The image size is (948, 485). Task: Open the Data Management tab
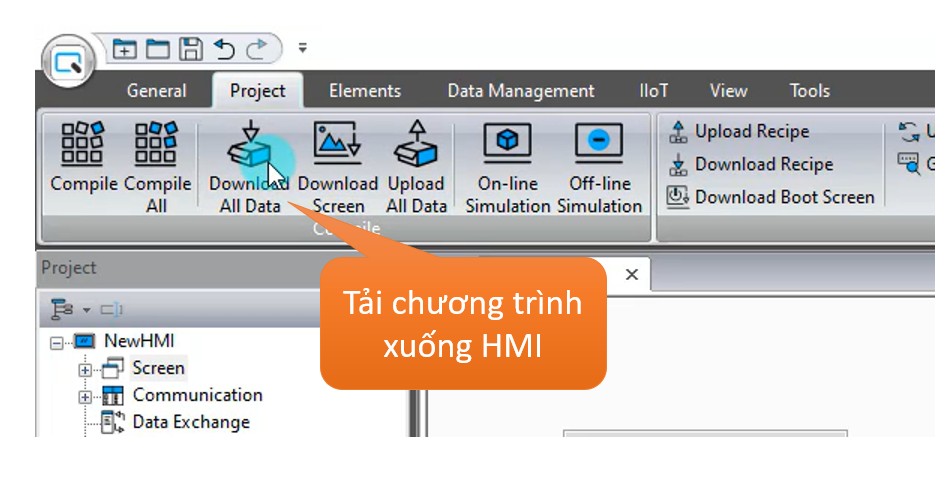(x=521, y=91)
